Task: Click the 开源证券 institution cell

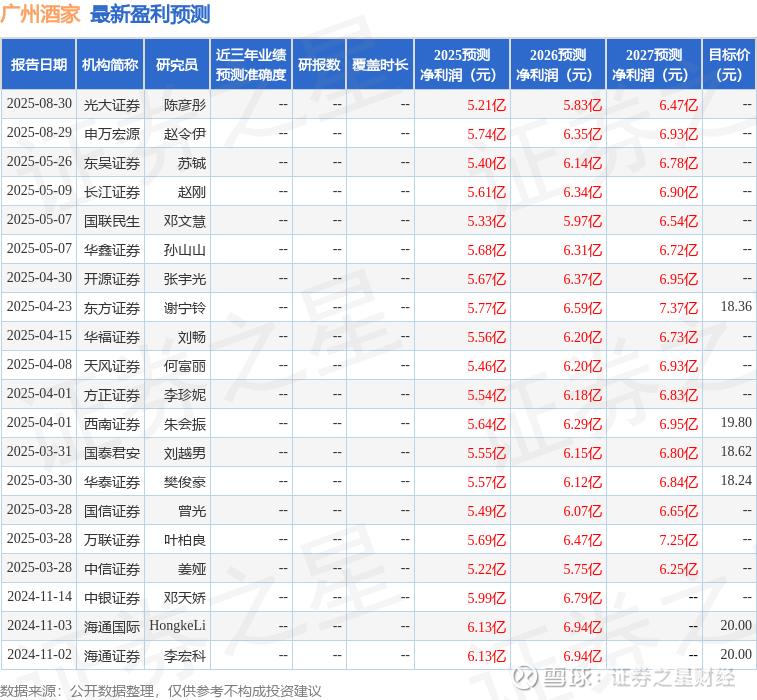Action: 112,279
